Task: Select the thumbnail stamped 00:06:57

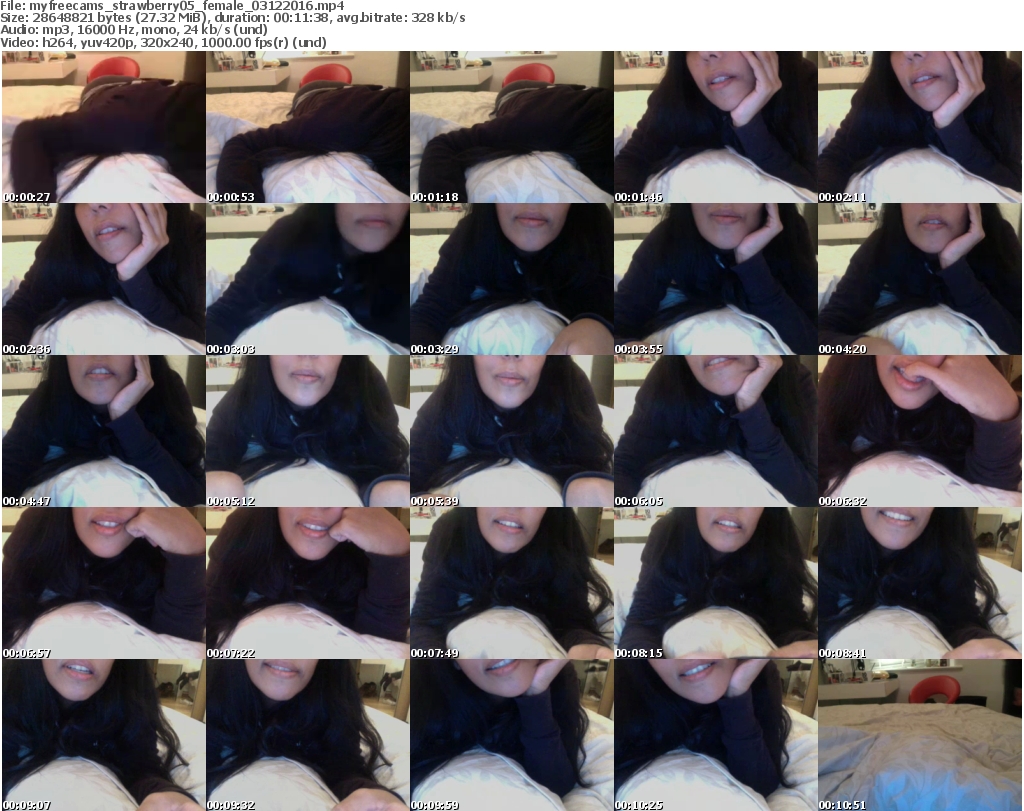Action: coord(104,583)
